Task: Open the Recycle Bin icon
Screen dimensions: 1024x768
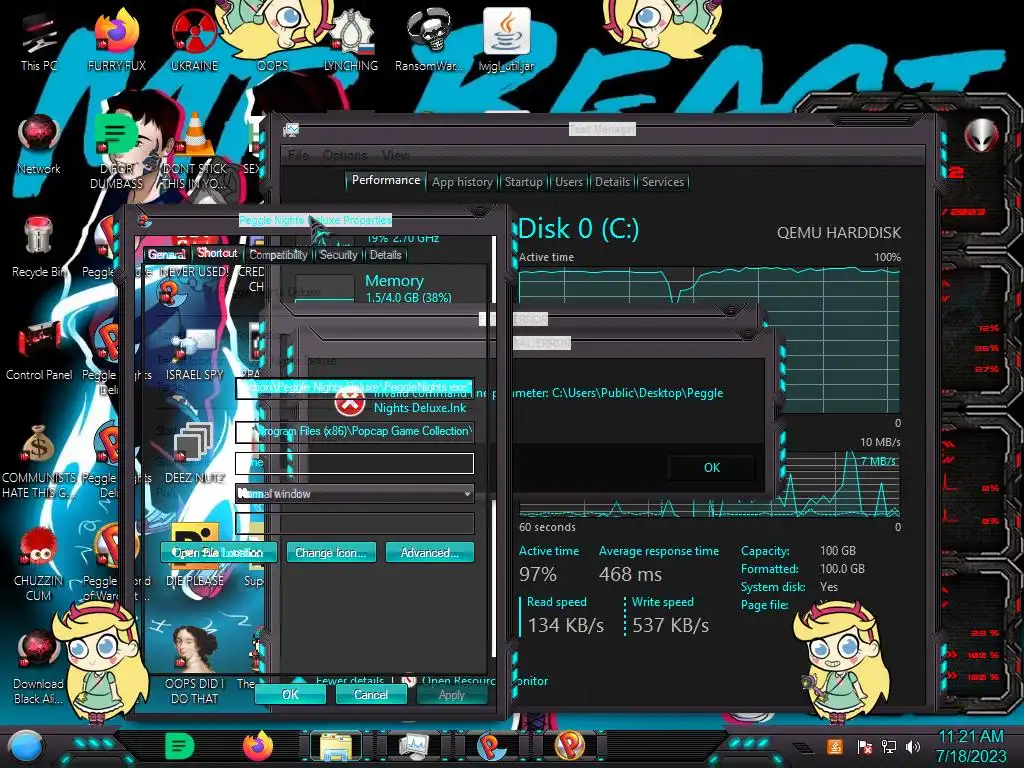Action: coord(39,247)
